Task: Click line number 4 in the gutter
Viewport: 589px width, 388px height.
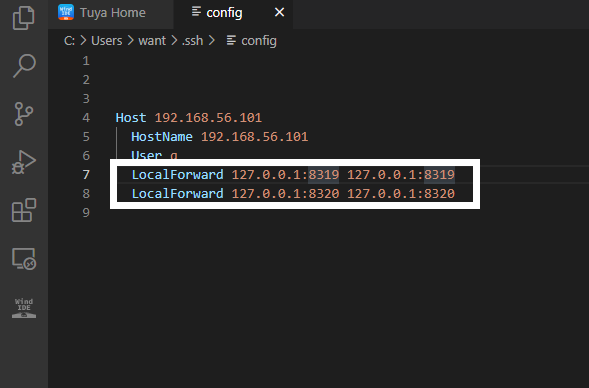Action: coord(86,118)
